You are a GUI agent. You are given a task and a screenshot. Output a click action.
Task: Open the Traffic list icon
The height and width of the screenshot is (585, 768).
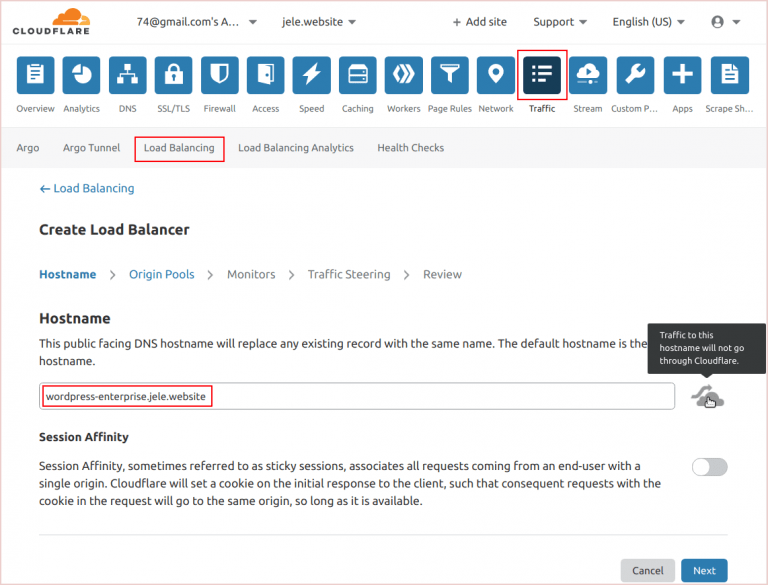[x=542, y=75]
